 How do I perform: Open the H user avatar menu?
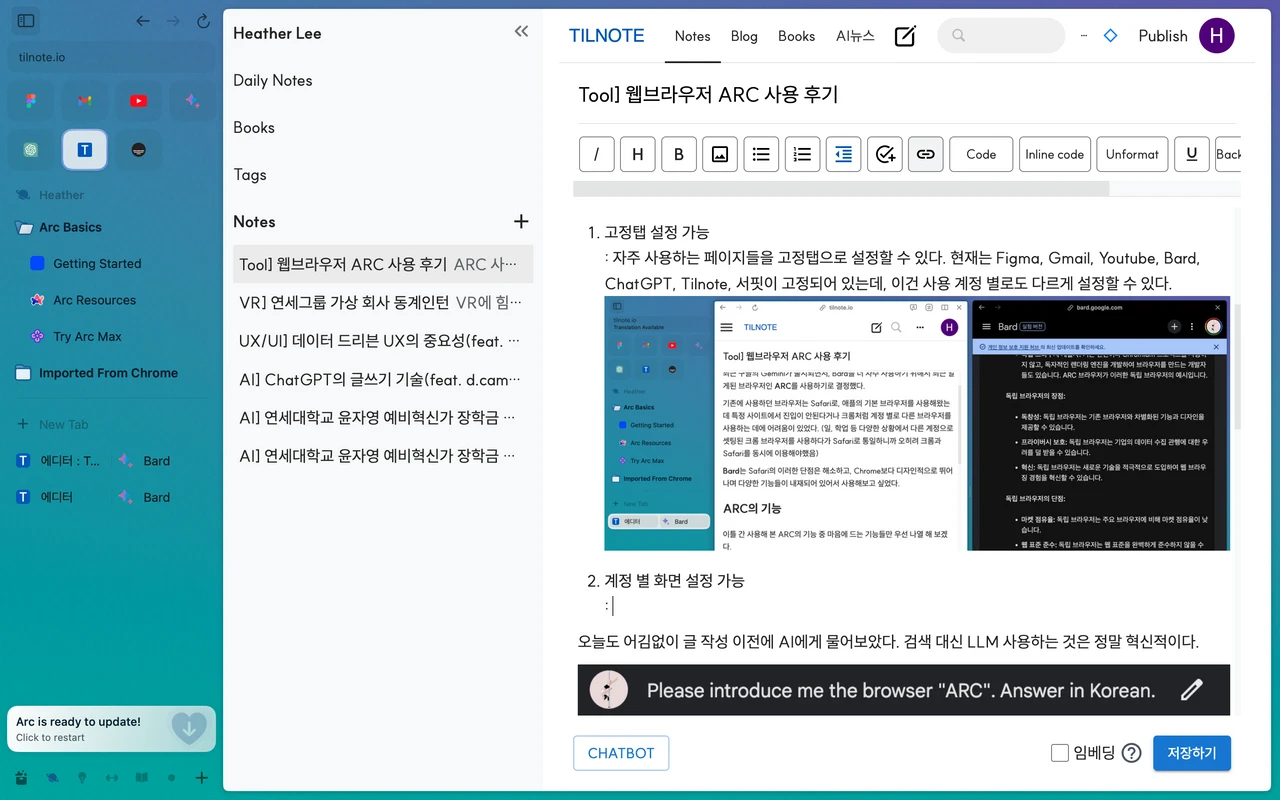[1216, 36]
